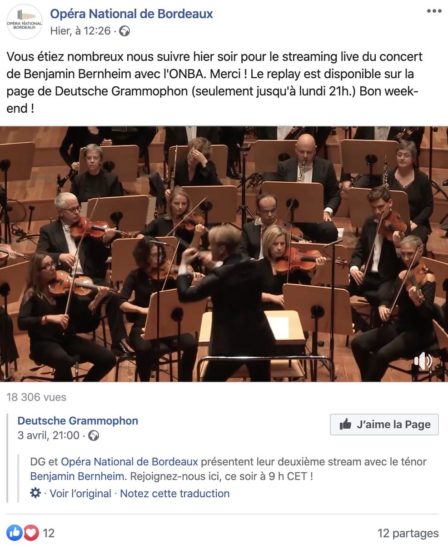The height and width of the screenshot is (550, 448).
Task: Click the Opéra National de Bordeaux profile picture
Action: [x=24, y=22]
